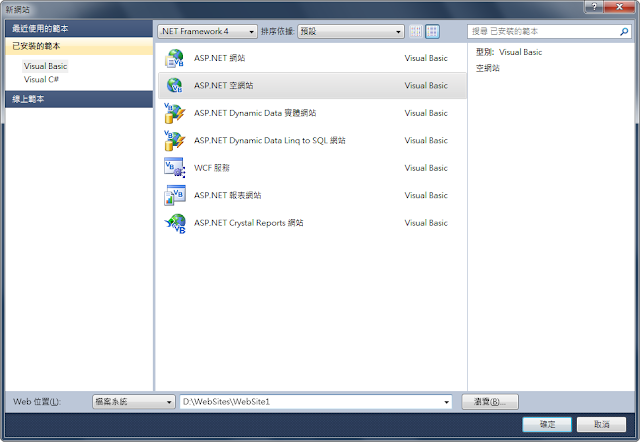Click the Crystal Reports 網站 template icon
This screenshot has height=442, width=640.
(x=174, y=223)
